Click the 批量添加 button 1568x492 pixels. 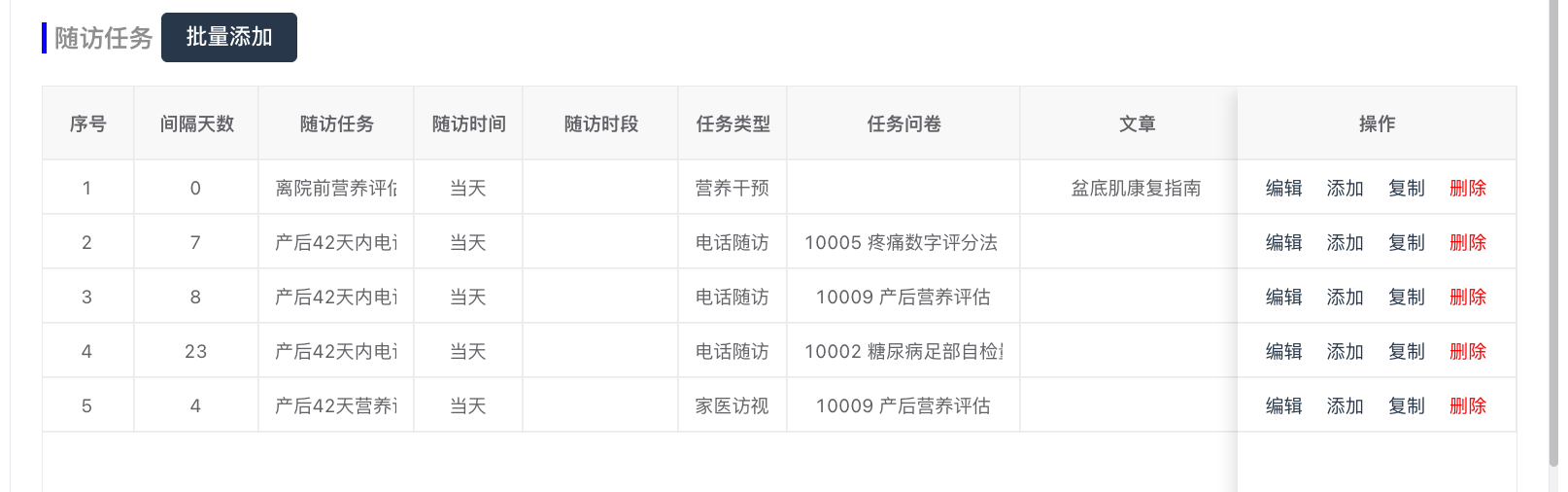click(229, 37)
